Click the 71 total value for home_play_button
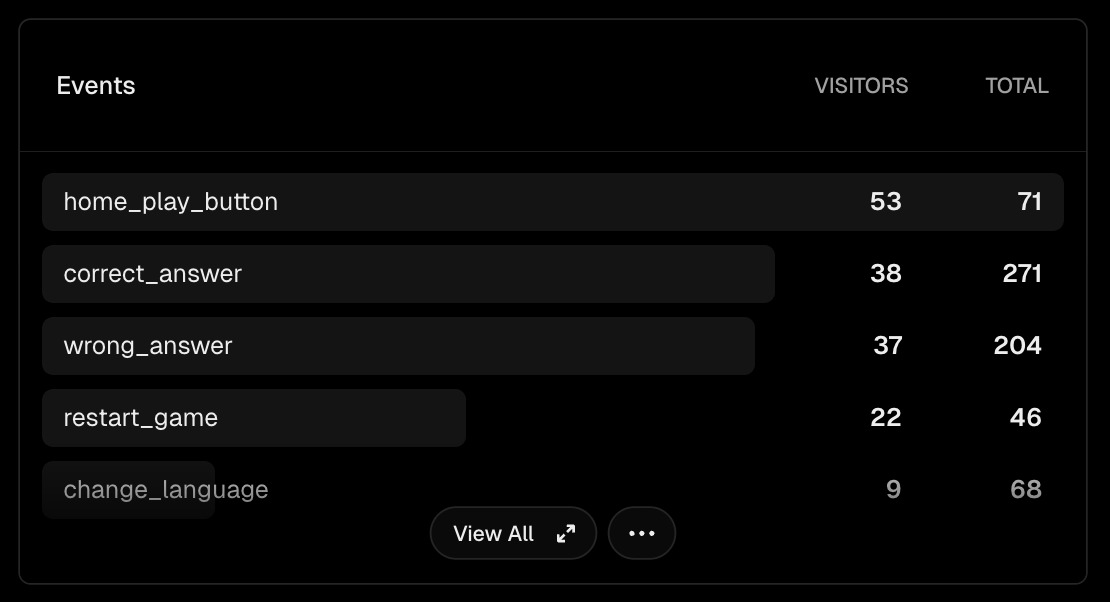 click(x=1030, y=202)
